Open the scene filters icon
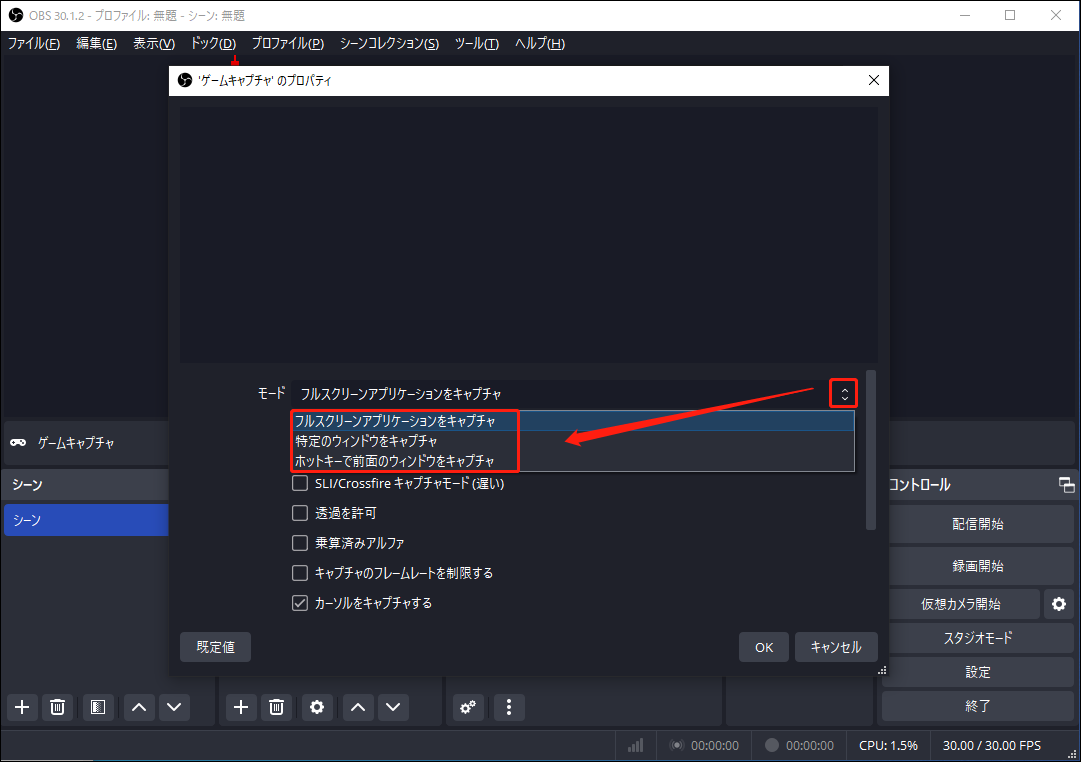 pos(97,707)
